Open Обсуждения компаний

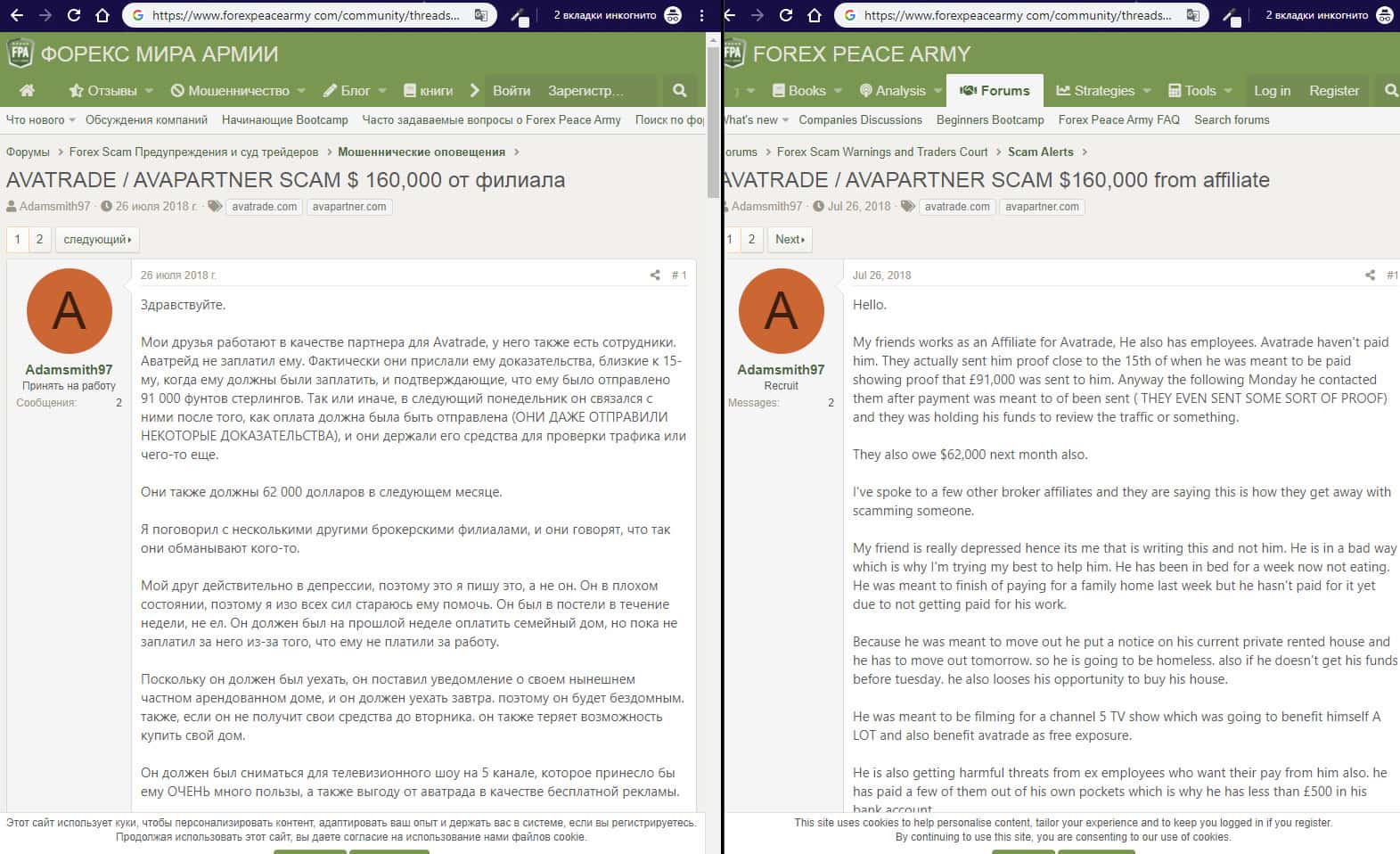coord(146,119)
